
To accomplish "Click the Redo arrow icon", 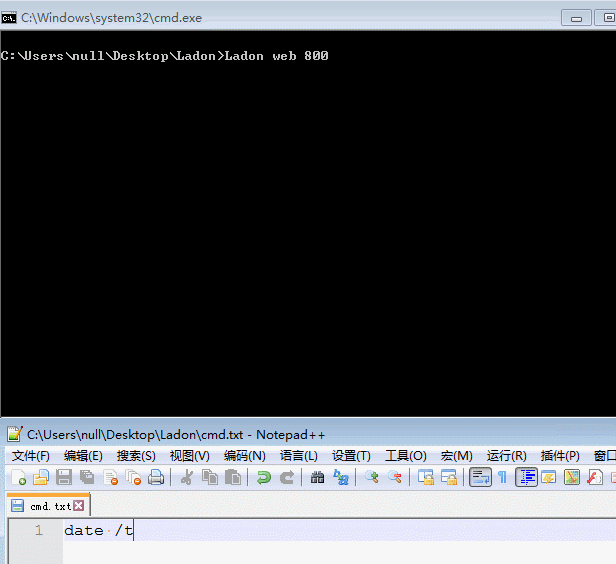I will (287, 478).
